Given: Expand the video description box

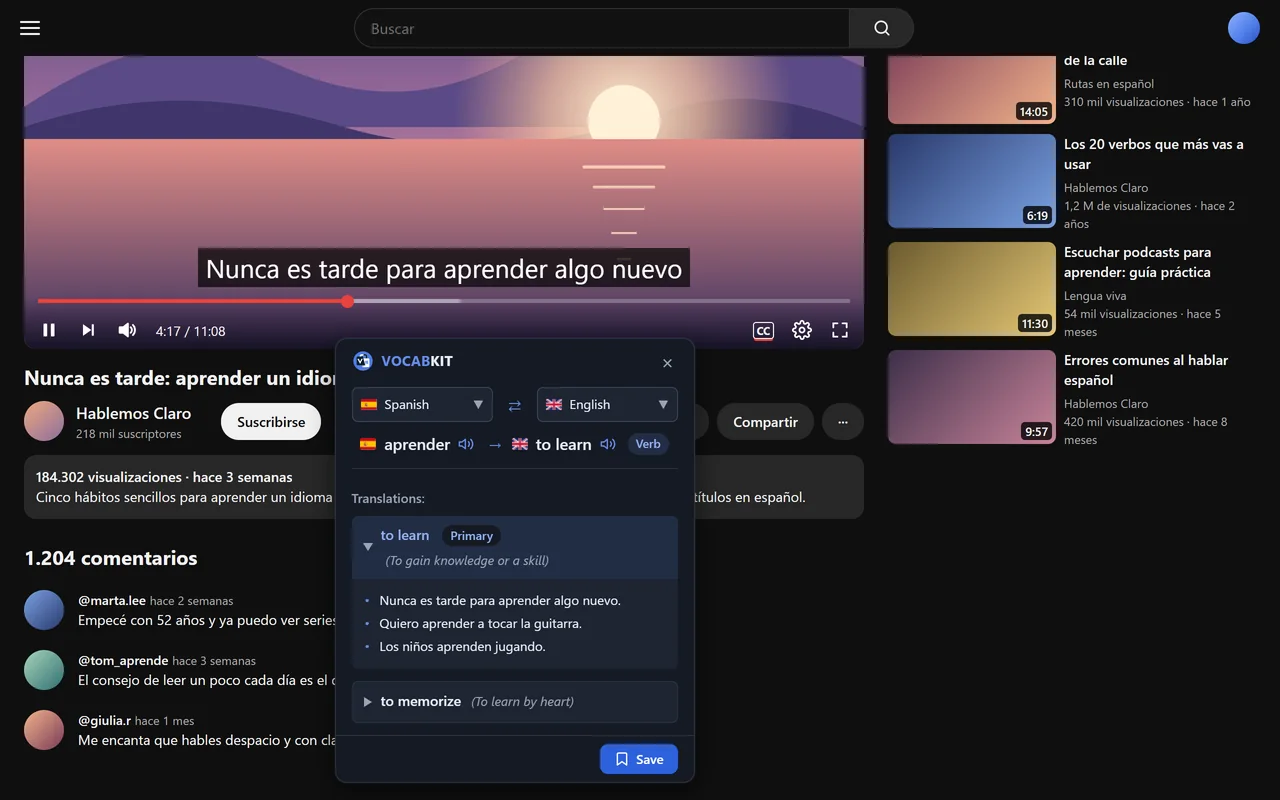Looking at the screenshot, I should pyautogui.click(x=444, y=487).
